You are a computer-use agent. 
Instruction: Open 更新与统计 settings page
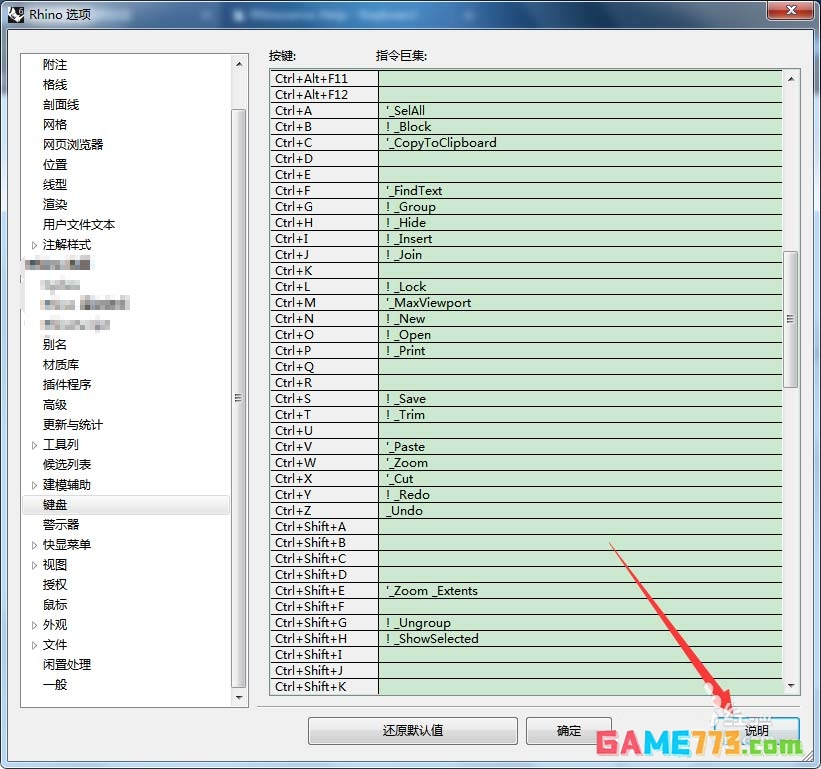[73, 425]
